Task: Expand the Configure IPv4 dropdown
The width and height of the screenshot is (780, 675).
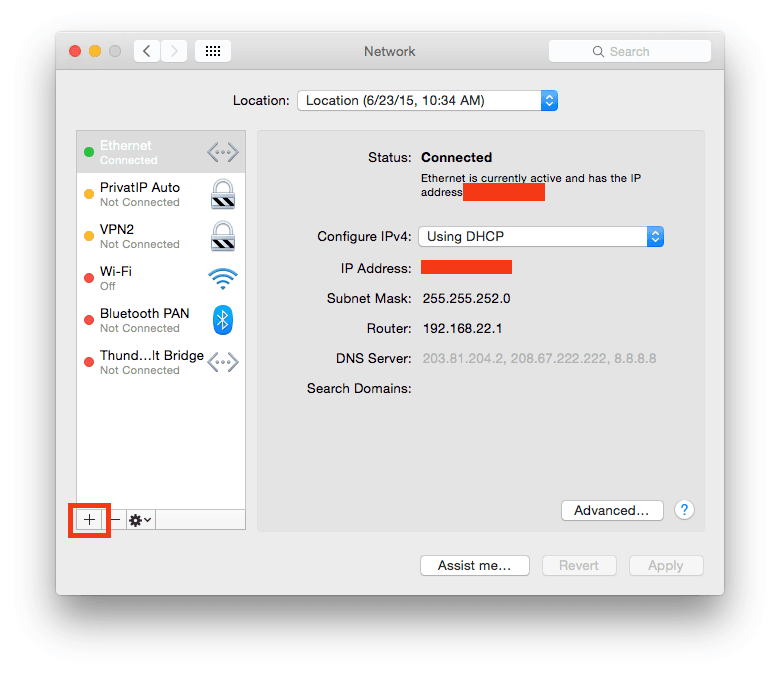Action: click(540, 237)
